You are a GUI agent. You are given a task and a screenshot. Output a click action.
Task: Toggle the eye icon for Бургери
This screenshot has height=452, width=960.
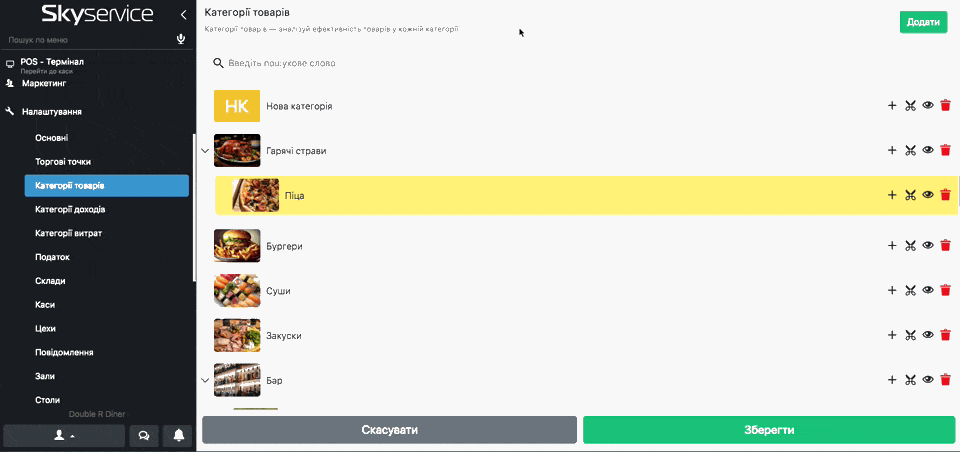pyautogui.click(x=928, y=245)
